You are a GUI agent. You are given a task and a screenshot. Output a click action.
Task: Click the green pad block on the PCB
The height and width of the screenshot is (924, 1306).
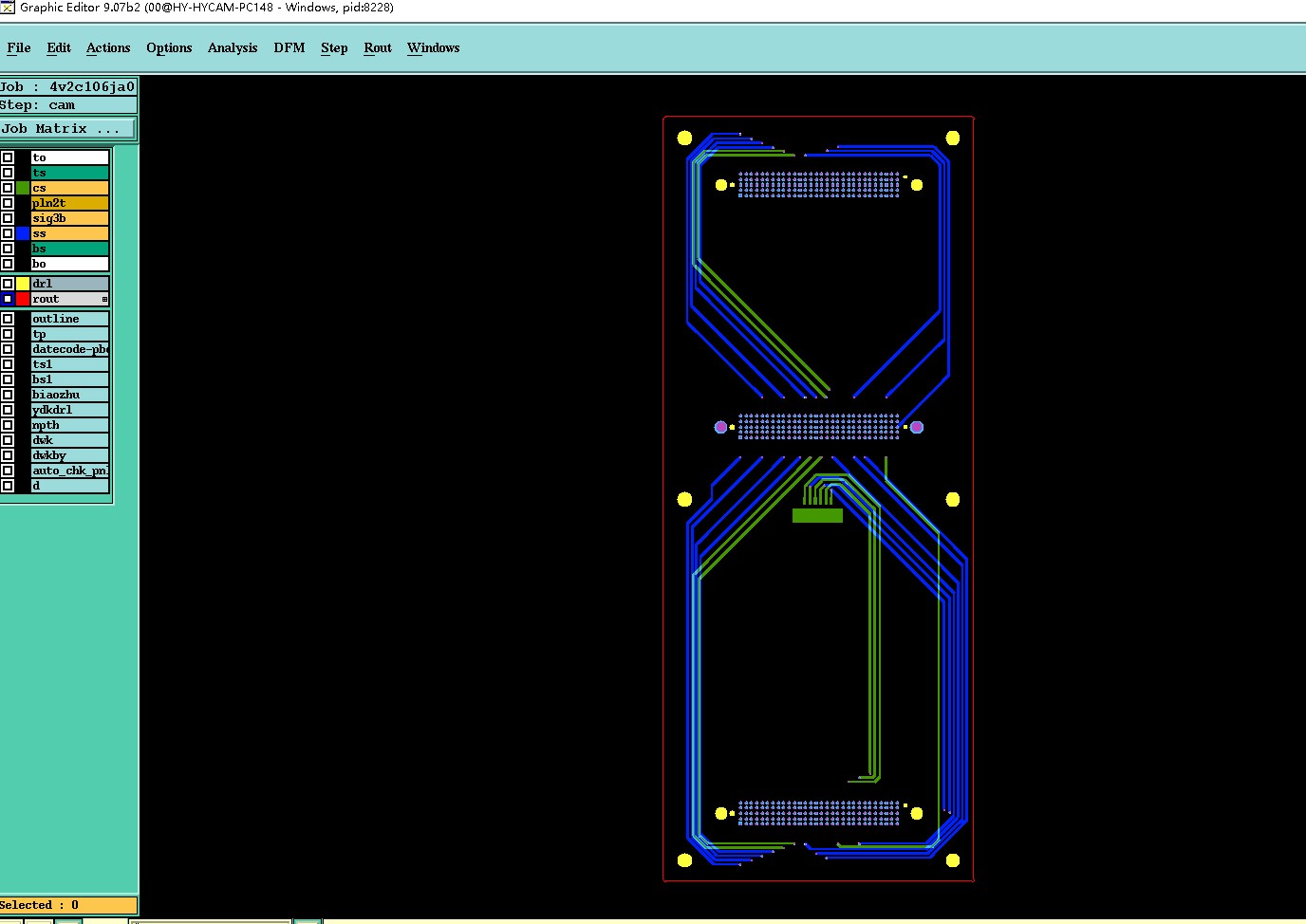pos(817,515)
